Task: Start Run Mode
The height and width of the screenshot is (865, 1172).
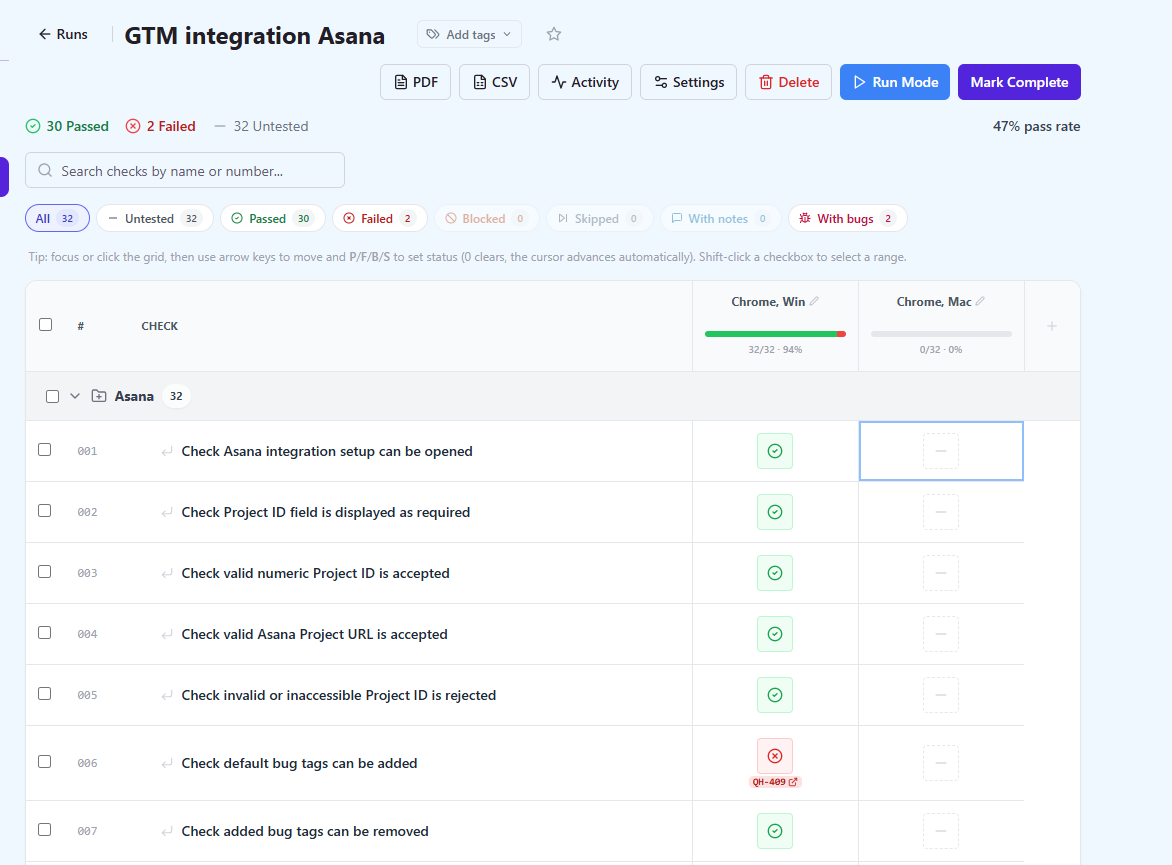Action: click(x=895, y=82)
